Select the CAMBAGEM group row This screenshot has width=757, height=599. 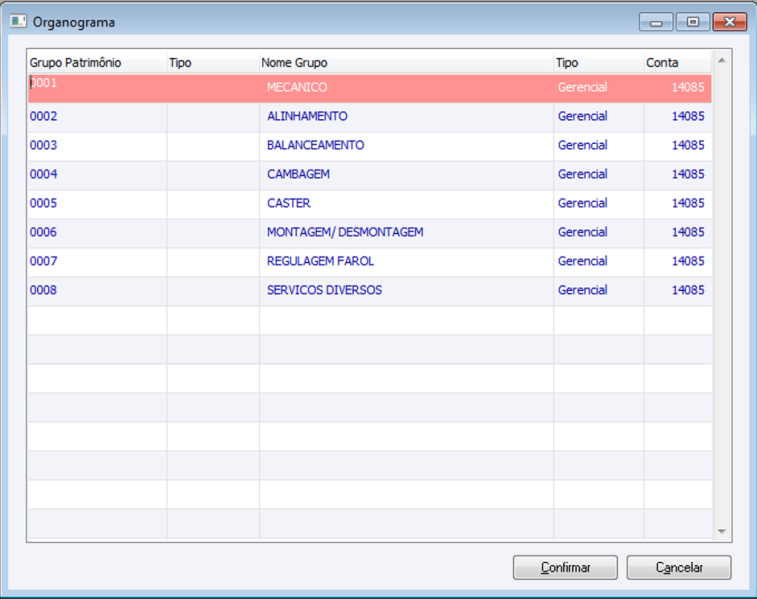pyautogui.click(x=369, y=174)
